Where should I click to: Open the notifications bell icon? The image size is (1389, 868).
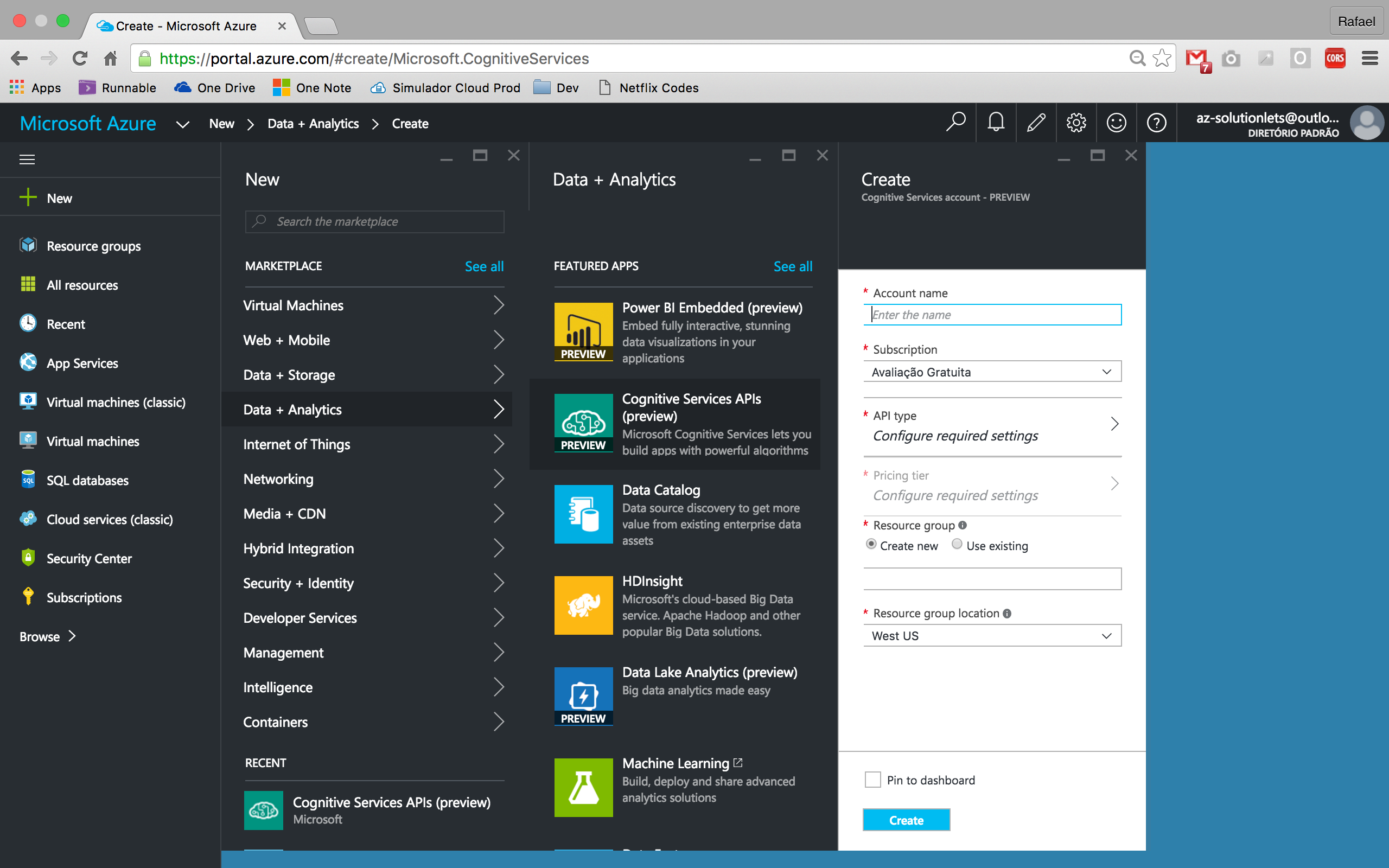click(996, 122)
